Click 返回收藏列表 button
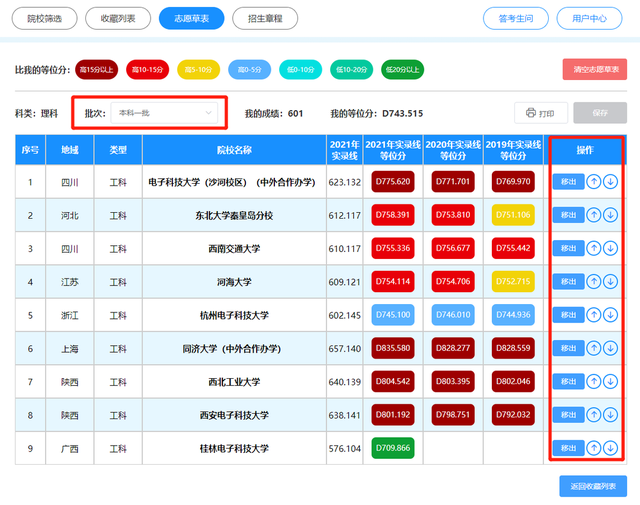The width and height of the screenshot is (640, 505). coord(593,486)
